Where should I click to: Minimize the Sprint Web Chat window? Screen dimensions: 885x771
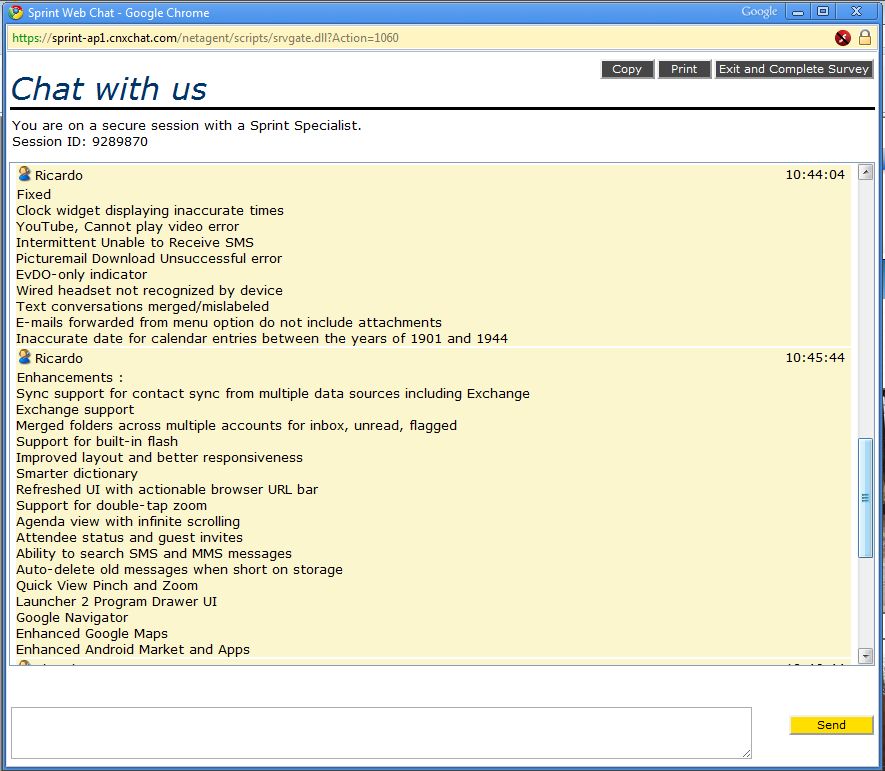[x=798, y=12]
